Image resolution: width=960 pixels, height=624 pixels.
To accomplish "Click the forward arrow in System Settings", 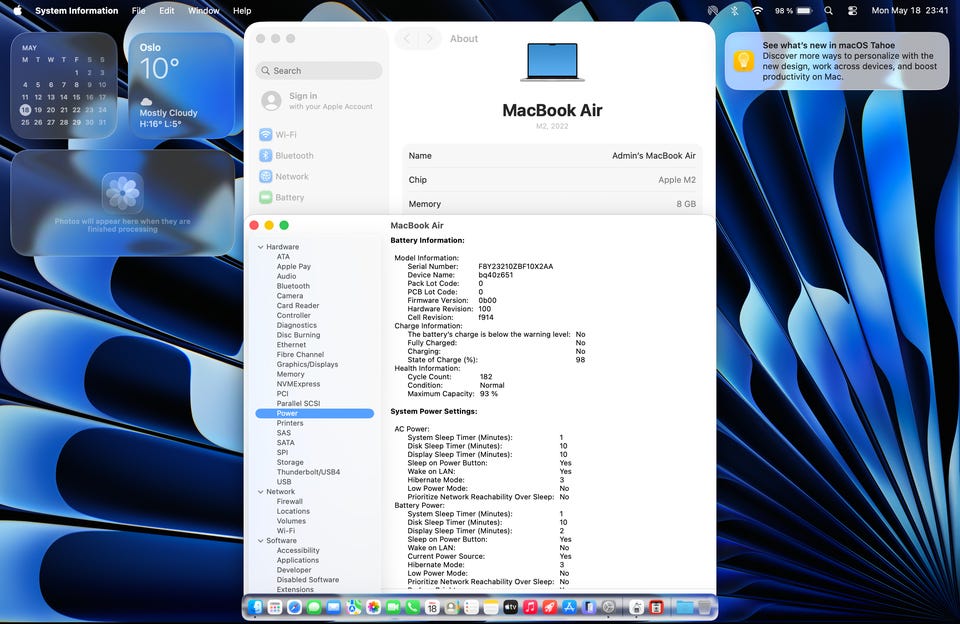I will (429, 39).
